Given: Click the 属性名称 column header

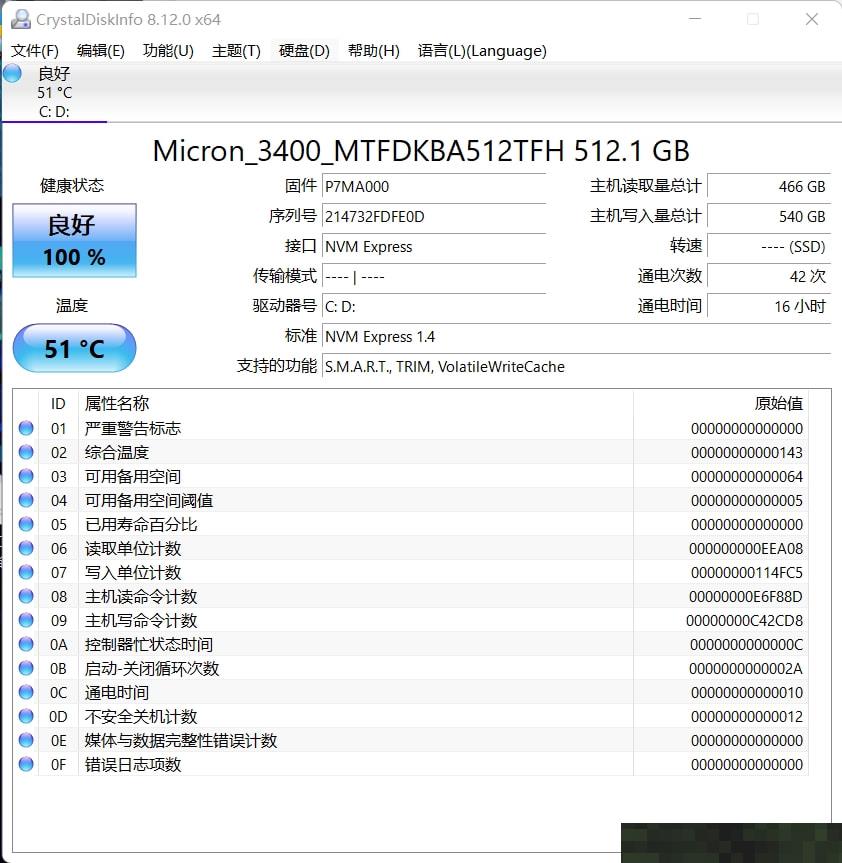Looking at the screenshot, I should [x=356, y=403].
